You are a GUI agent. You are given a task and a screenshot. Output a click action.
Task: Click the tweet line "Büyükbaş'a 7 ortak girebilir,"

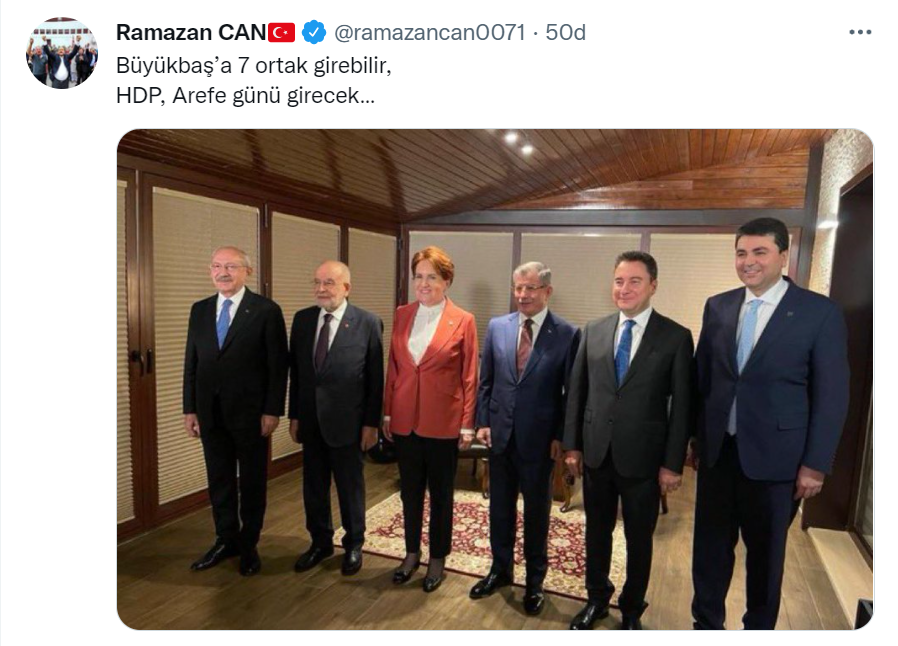(x=254, y=65)
